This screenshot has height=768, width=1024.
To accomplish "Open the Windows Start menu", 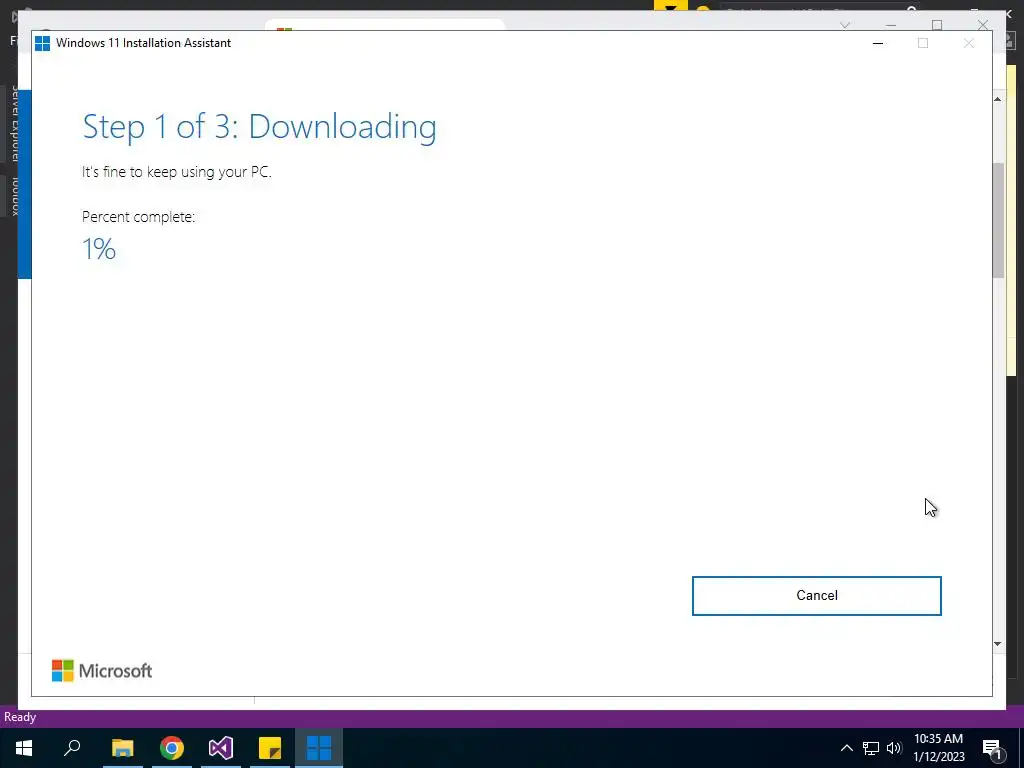I will [x=24, y=748].
